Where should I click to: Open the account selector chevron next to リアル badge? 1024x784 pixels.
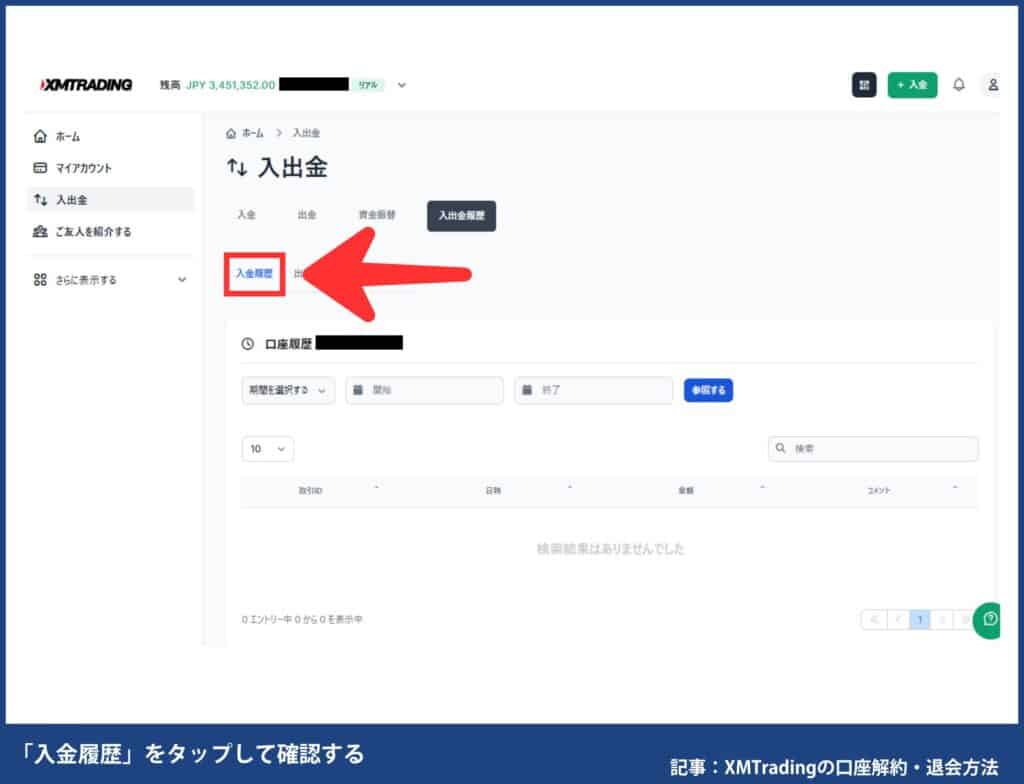[x=402, y=85]
